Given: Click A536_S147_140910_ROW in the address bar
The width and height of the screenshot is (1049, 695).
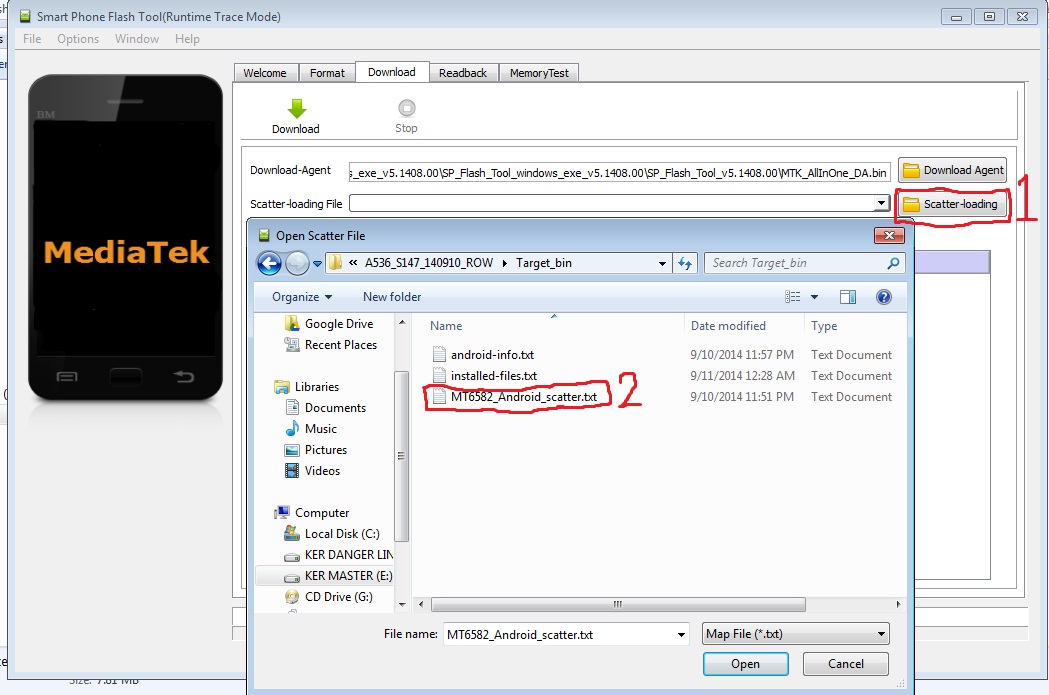Looking at the screenshot, I should coord(429,263).
